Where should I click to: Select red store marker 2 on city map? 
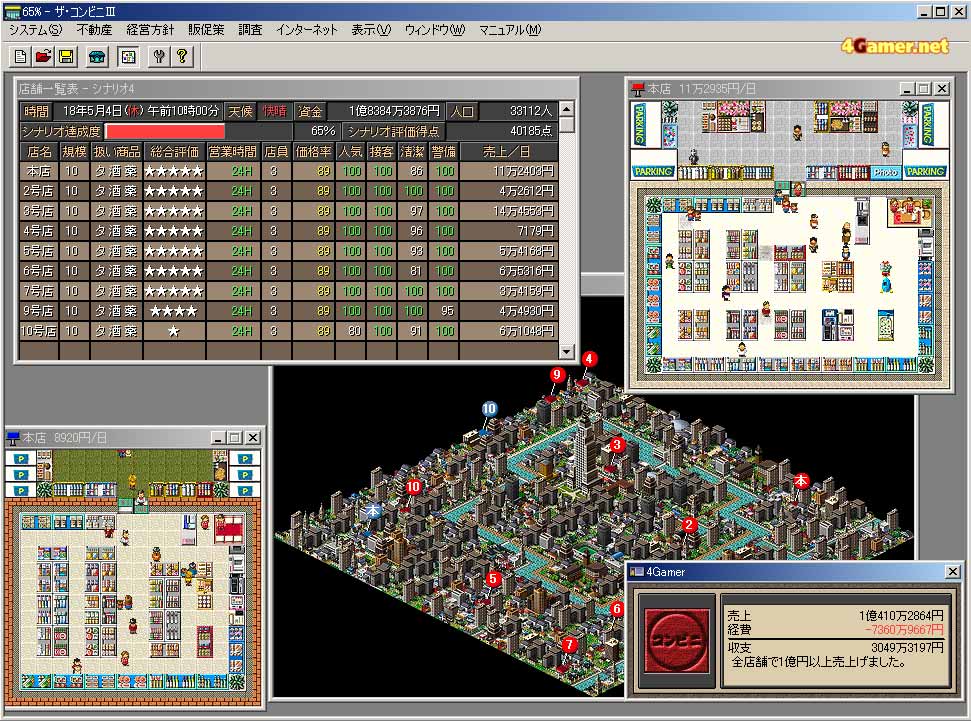point(689,525)
